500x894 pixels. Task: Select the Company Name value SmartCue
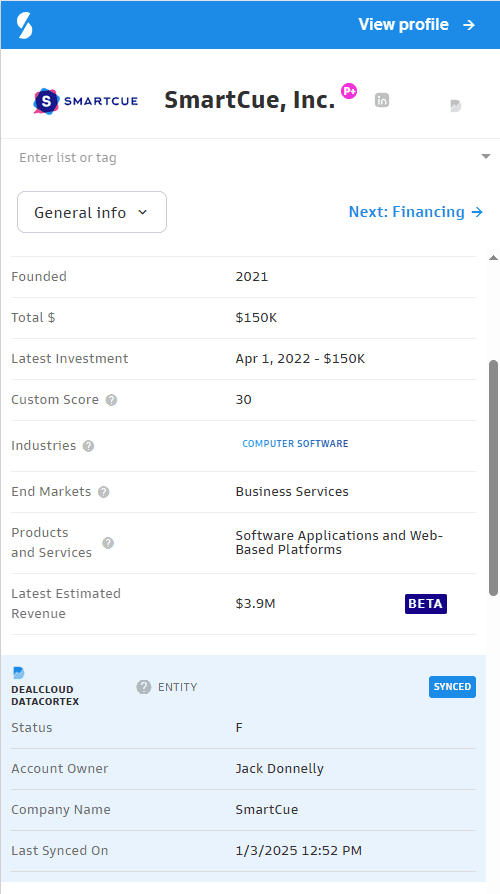pyautogui.click(x=267, y=810)
